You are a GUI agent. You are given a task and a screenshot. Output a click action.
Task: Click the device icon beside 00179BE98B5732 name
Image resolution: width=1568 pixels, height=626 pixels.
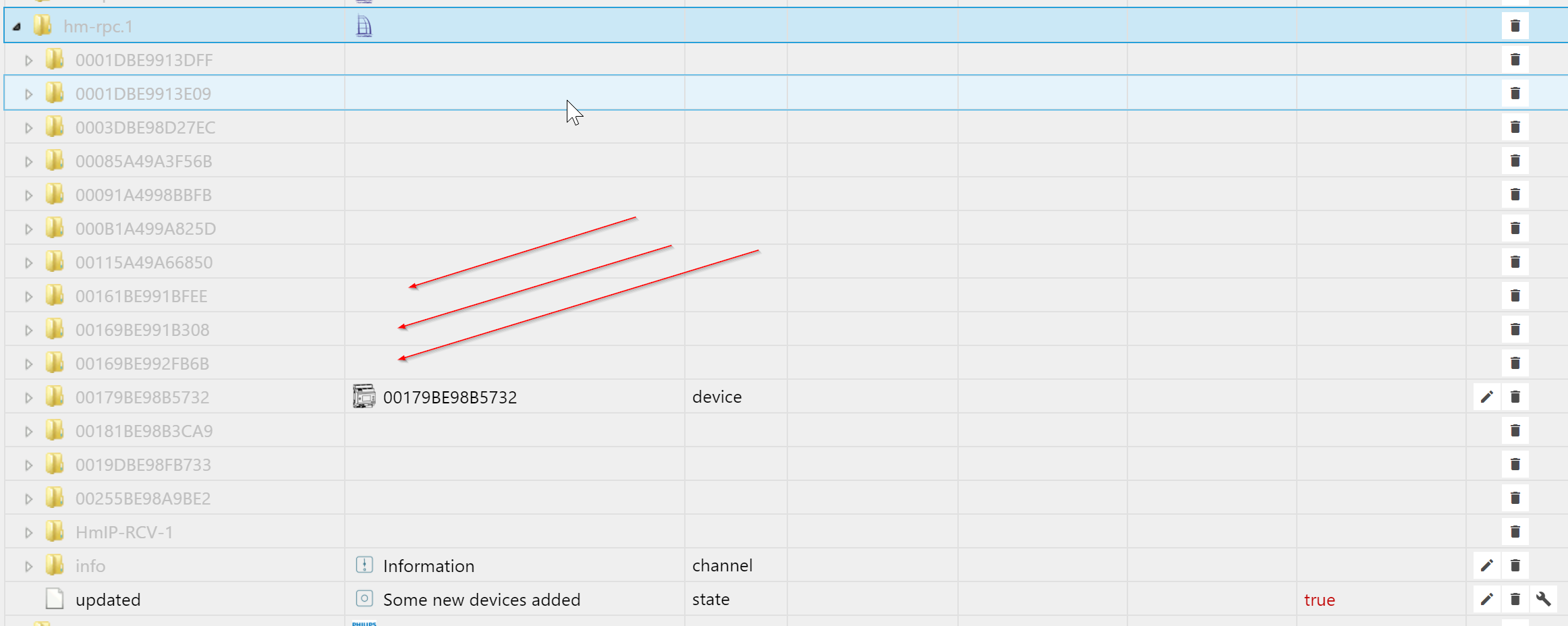[x=364, y=397]
